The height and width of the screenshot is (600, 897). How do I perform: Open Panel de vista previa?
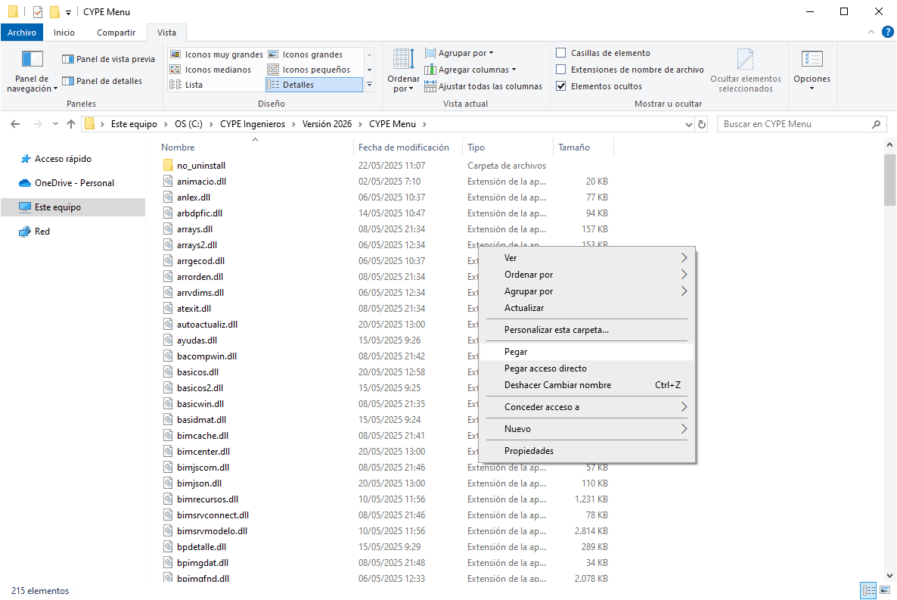coord(108,59)
